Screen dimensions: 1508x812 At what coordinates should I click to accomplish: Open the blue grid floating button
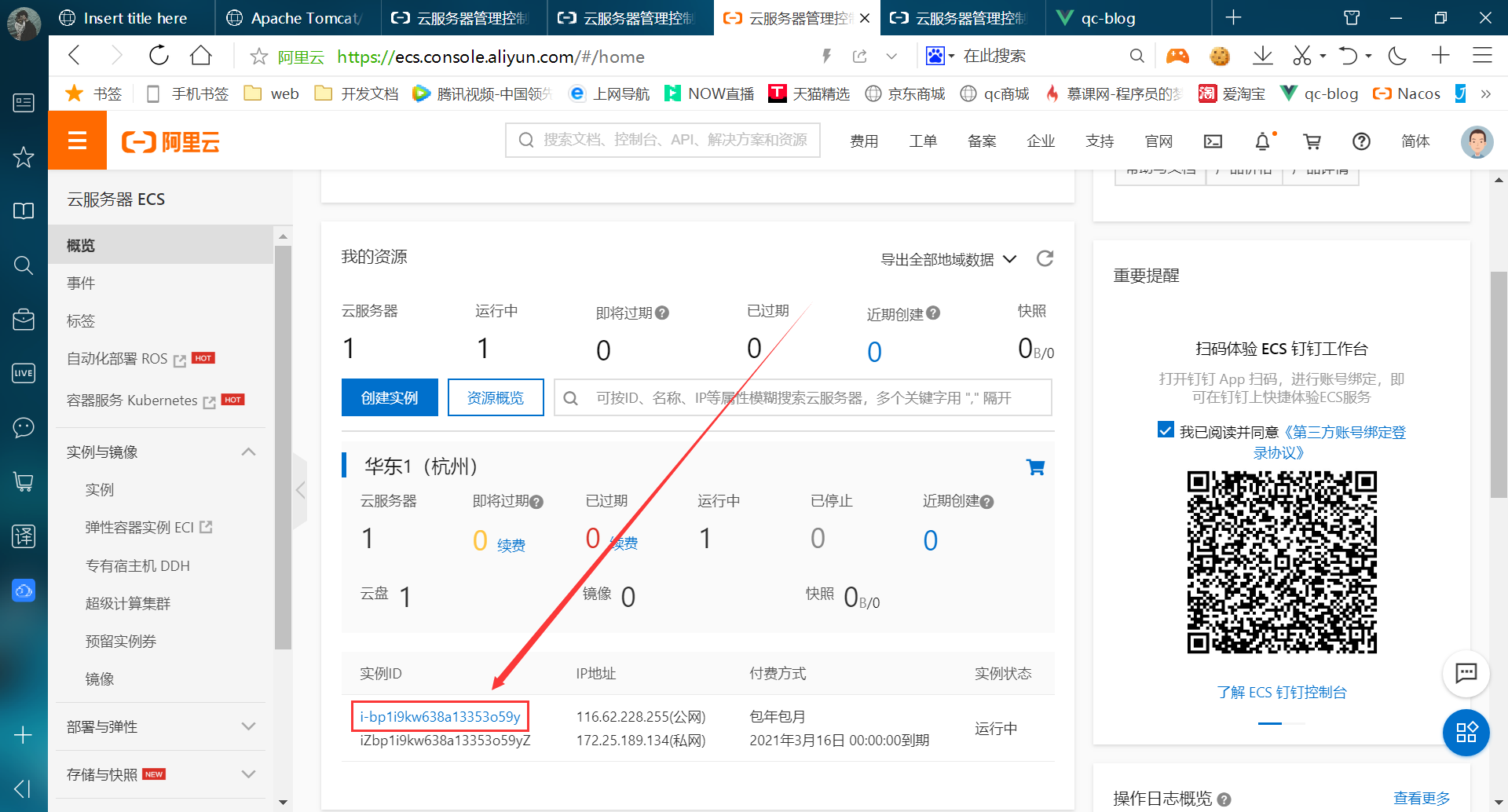pyautogui.click(x=1466, y=733)
